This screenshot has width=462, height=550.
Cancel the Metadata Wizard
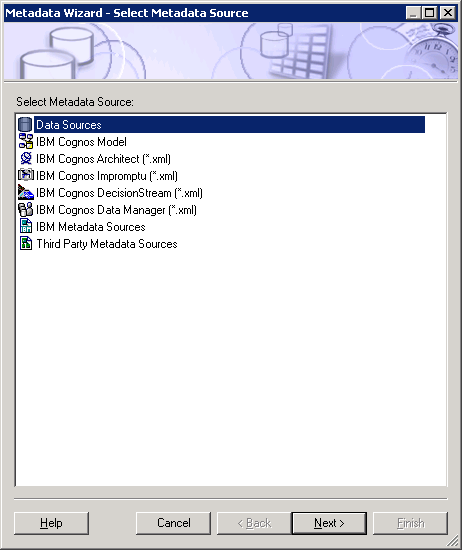pyautogui.click(x=174, y=523)
